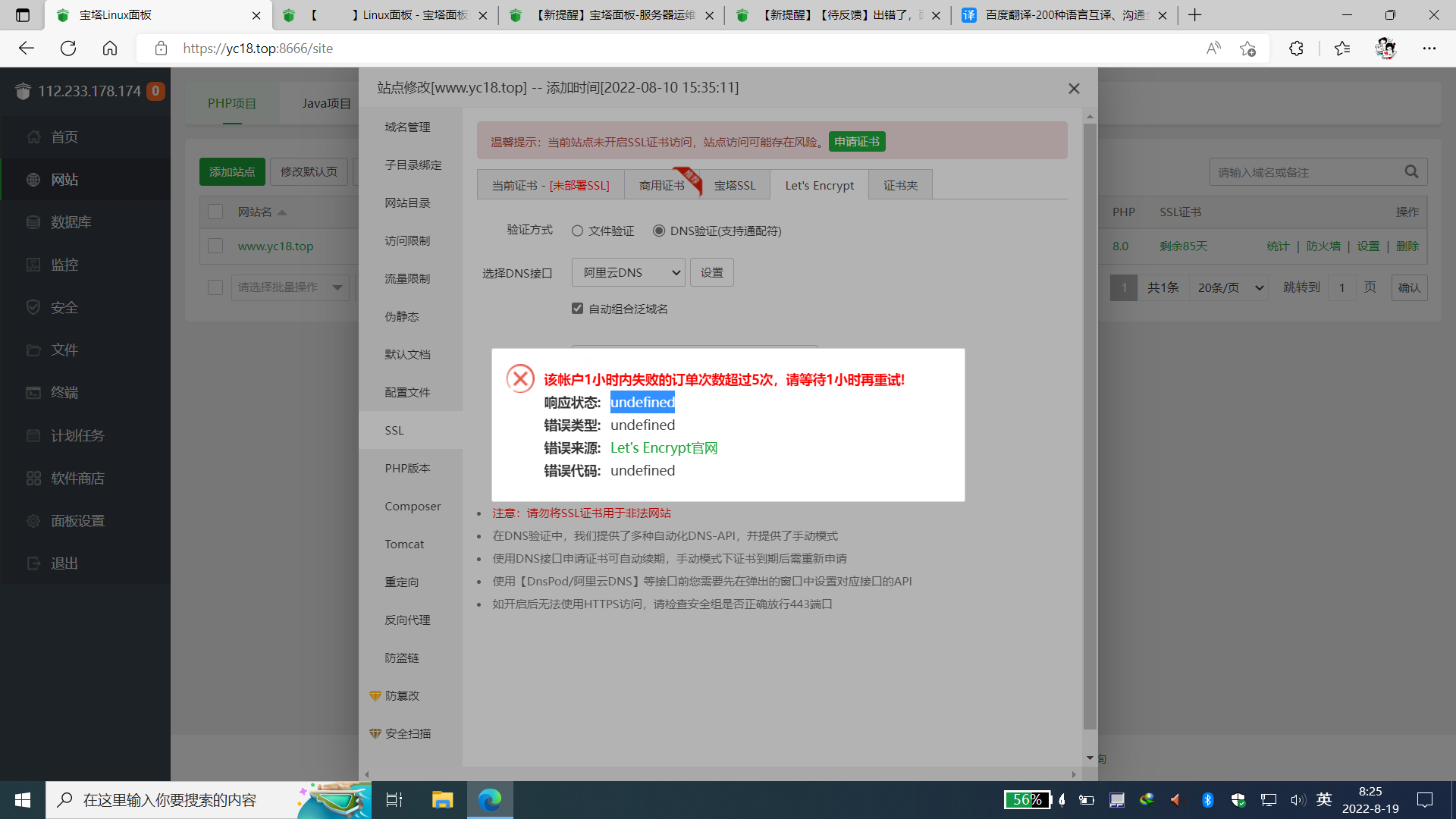Switch to 证书夹 tab
The height and width of the screenshot is (819, 1456).
(900, 185)
